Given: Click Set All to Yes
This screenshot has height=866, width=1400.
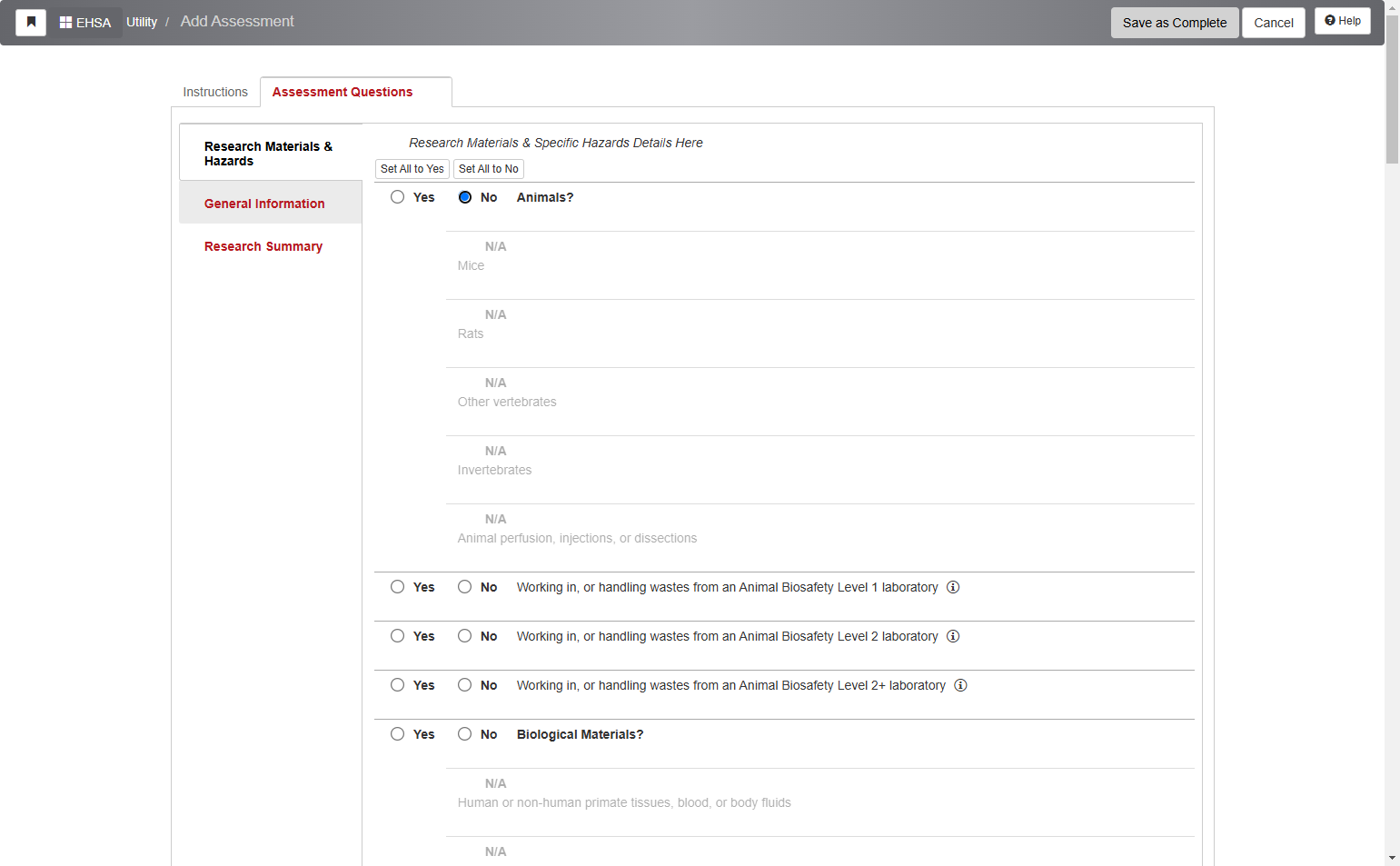Looking at the screenshot, I should pos(412,169).
